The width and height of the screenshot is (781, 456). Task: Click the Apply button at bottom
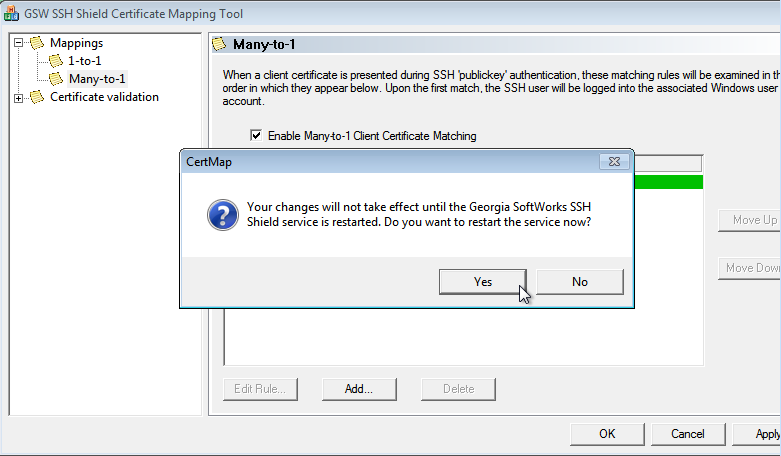point(757,434)
